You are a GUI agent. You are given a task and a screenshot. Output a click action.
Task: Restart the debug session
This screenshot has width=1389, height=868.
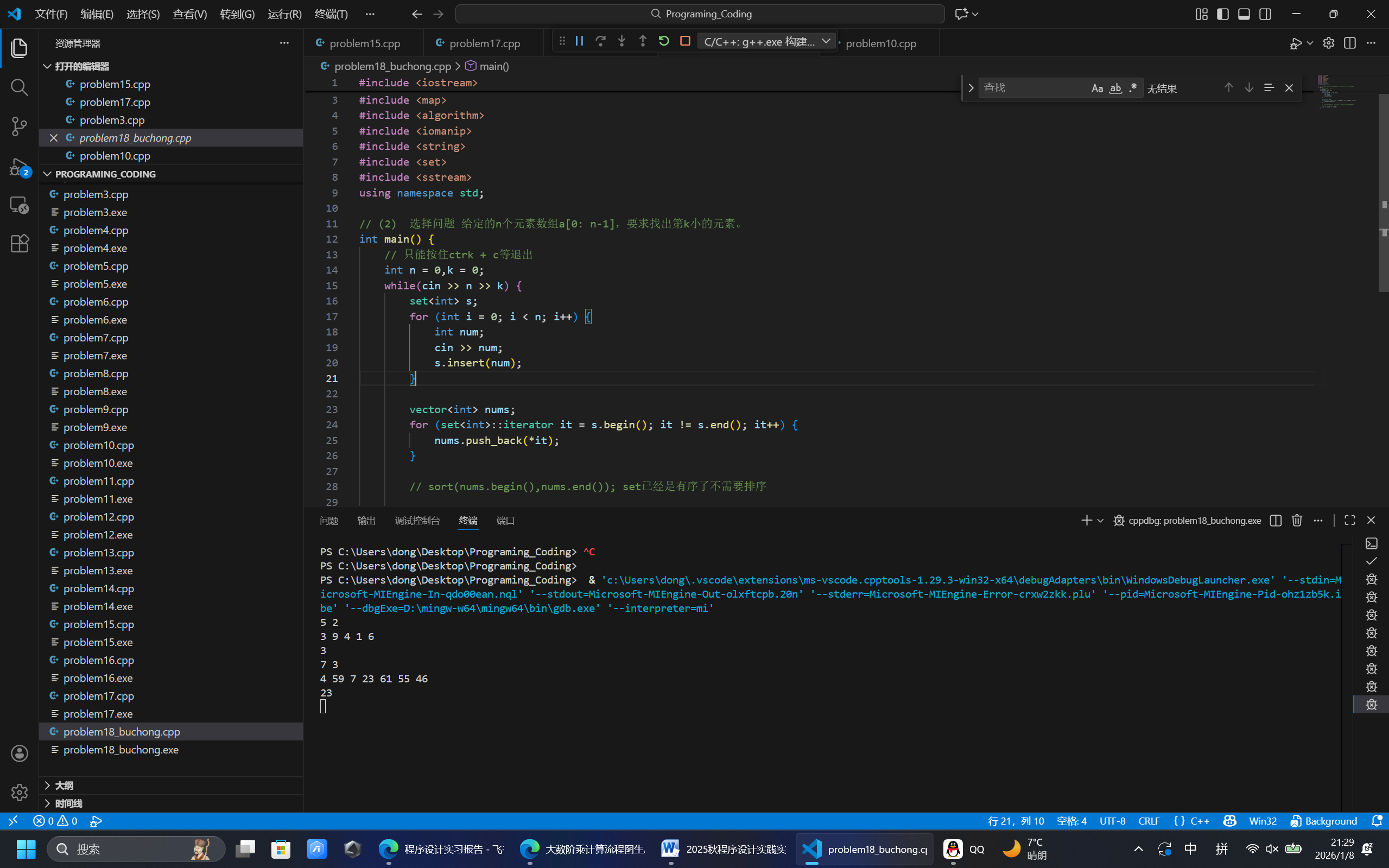point(664,41)
